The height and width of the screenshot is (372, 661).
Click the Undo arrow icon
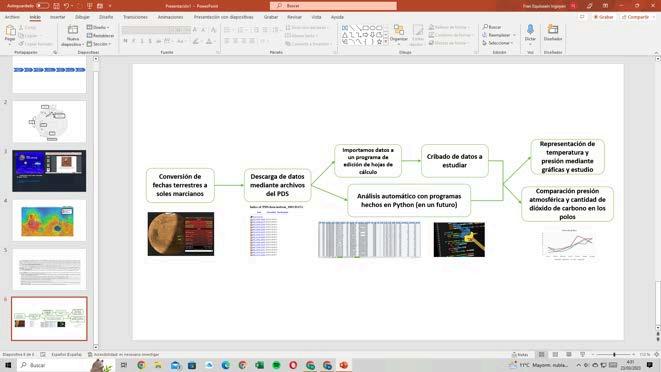coord(66,6)
